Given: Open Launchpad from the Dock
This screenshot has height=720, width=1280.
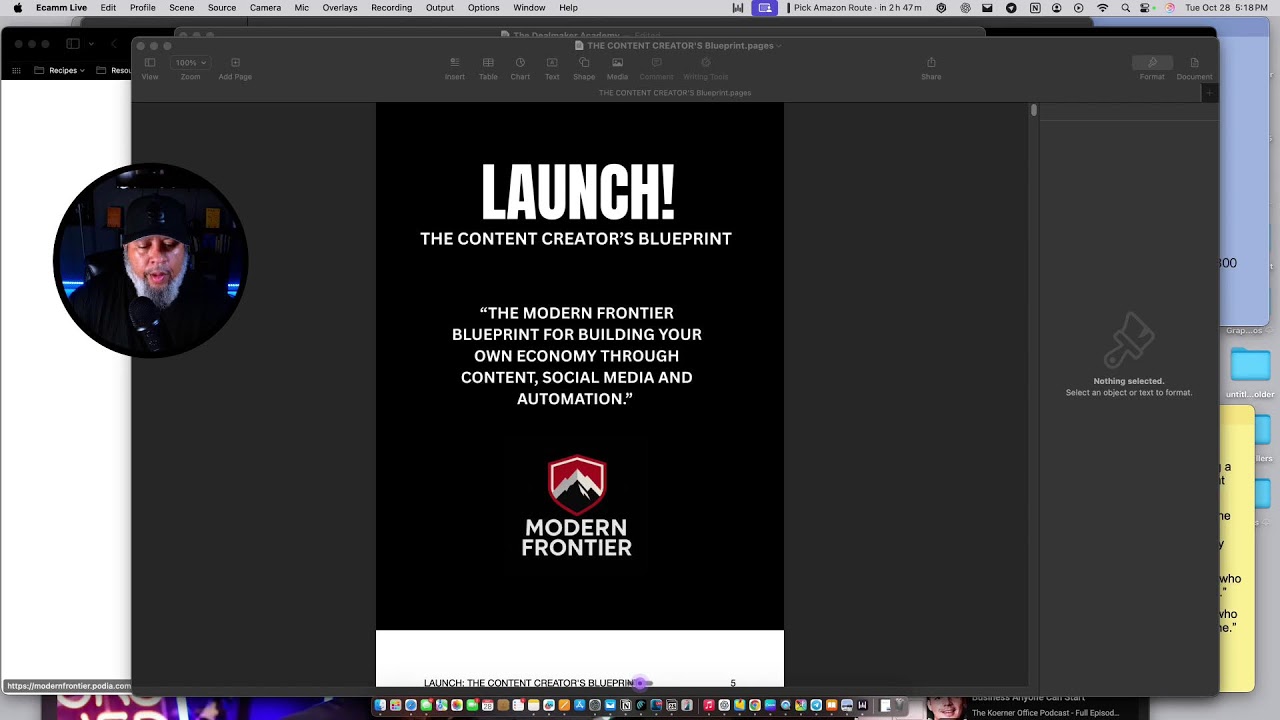Looking at the screenshot, I should pos(395,706).
